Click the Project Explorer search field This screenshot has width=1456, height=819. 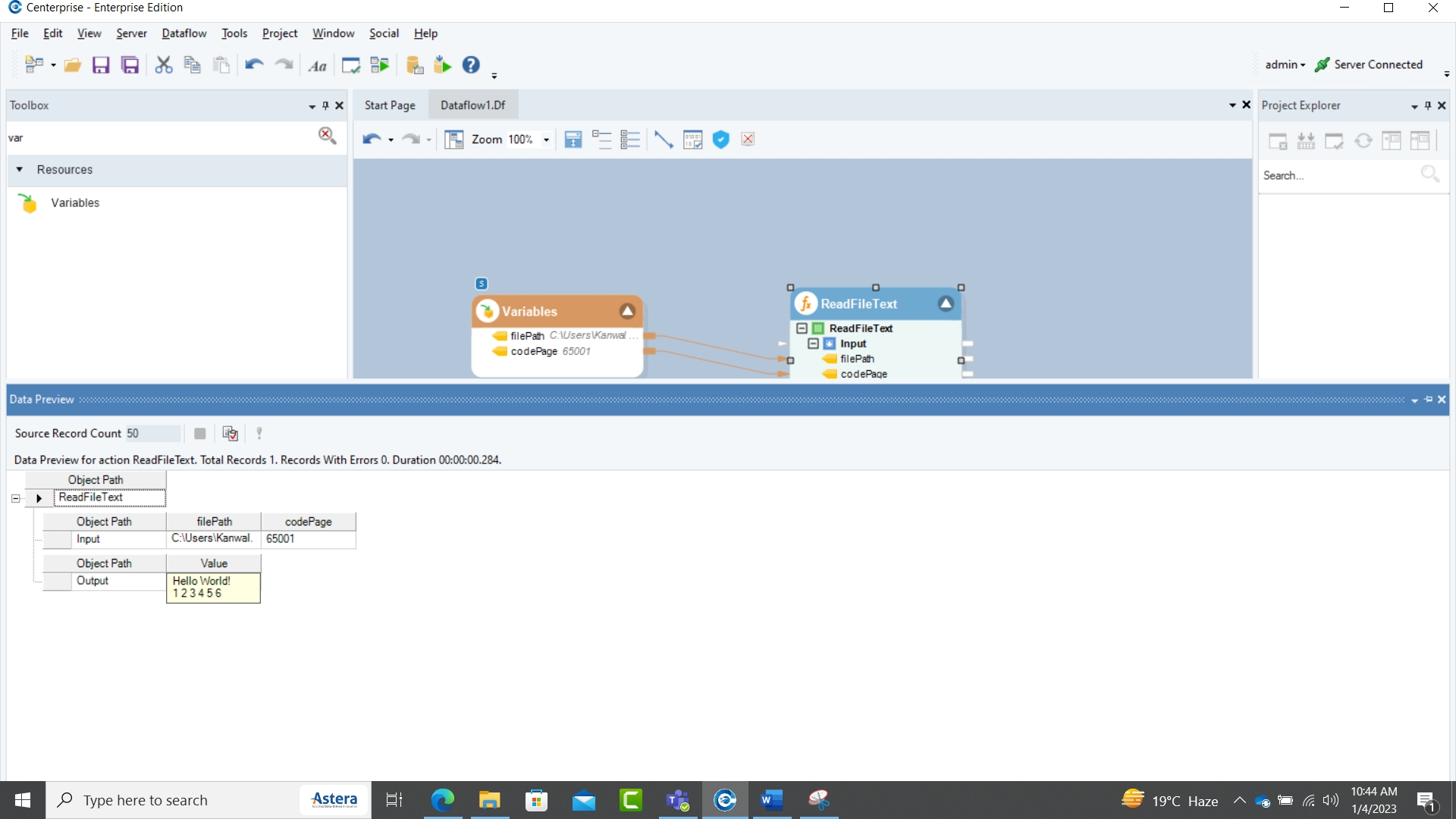point(1338,176)
